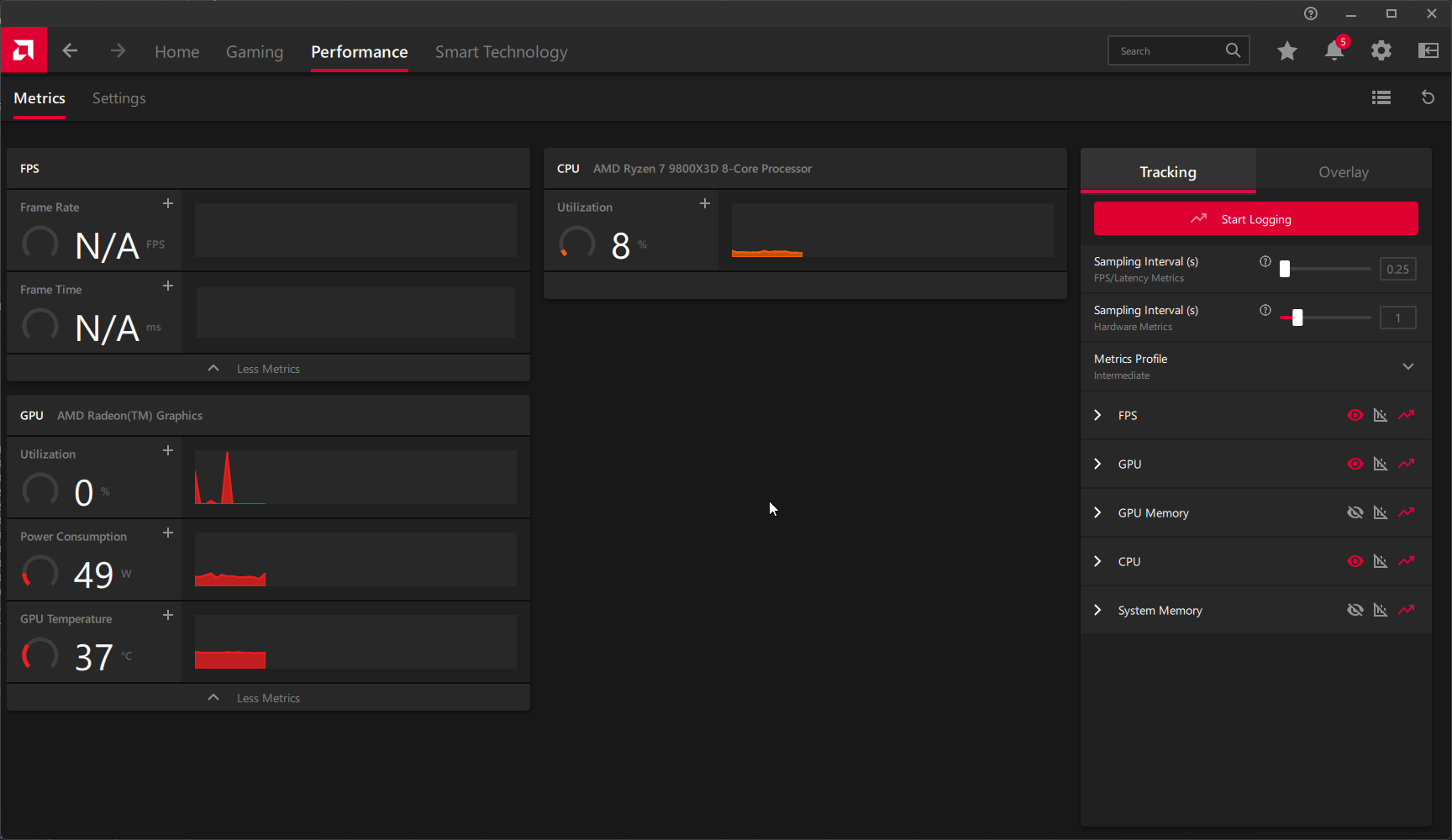
Task: Toggle GPU Memory graph display icon
Action: click(x=1381, y=512)
